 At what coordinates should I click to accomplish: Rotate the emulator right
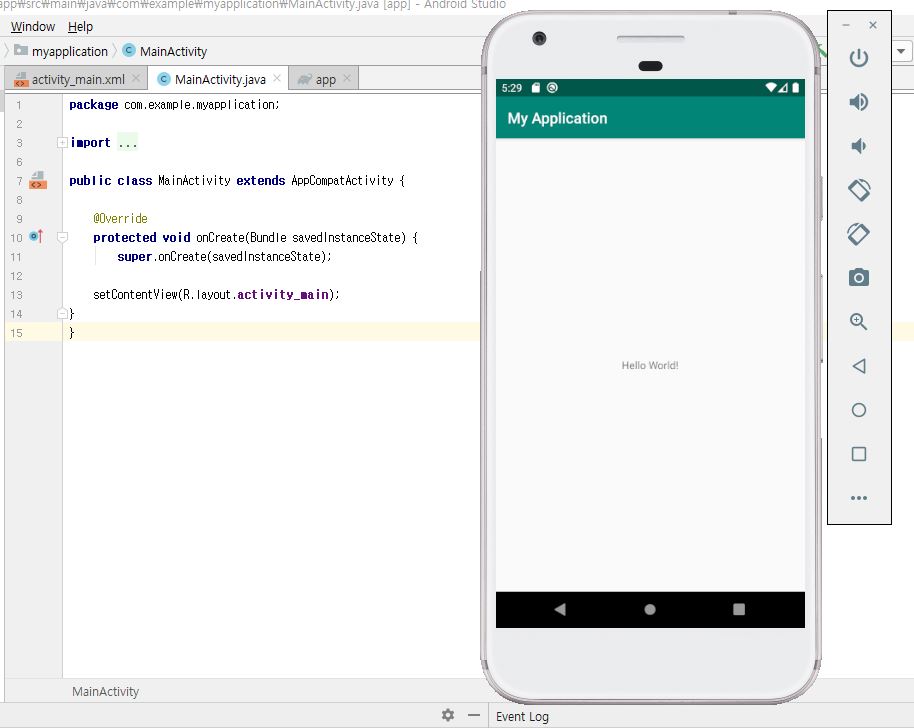(858, 234)
